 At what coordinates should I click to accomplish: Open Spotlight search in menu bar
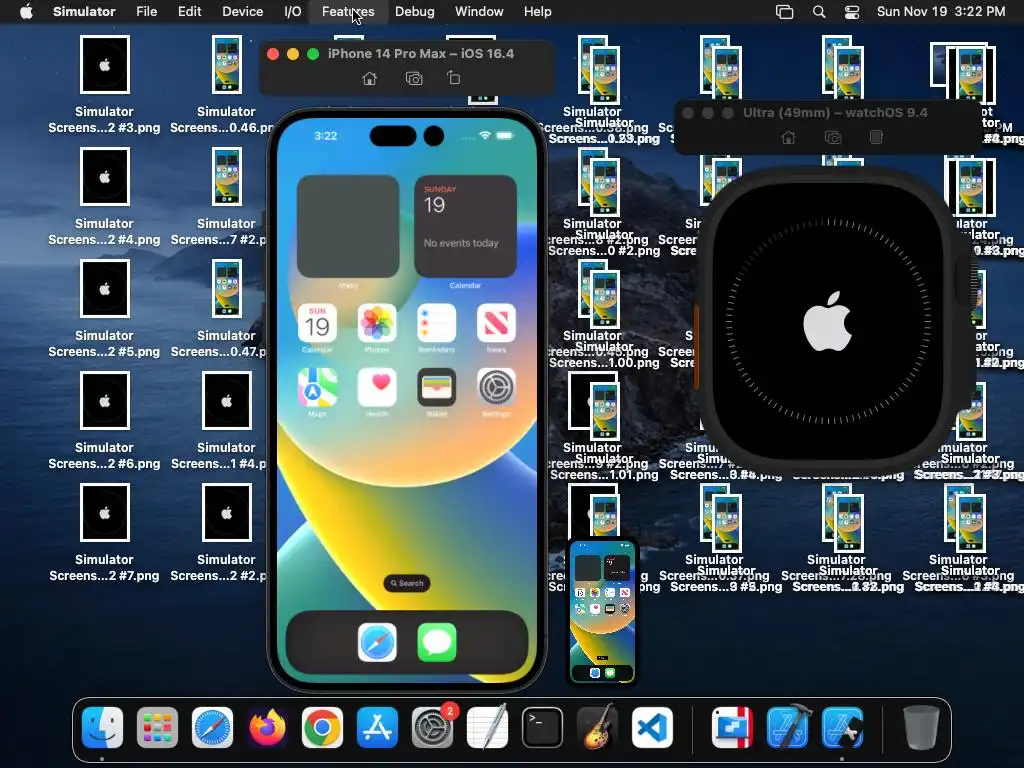point(819,12)
